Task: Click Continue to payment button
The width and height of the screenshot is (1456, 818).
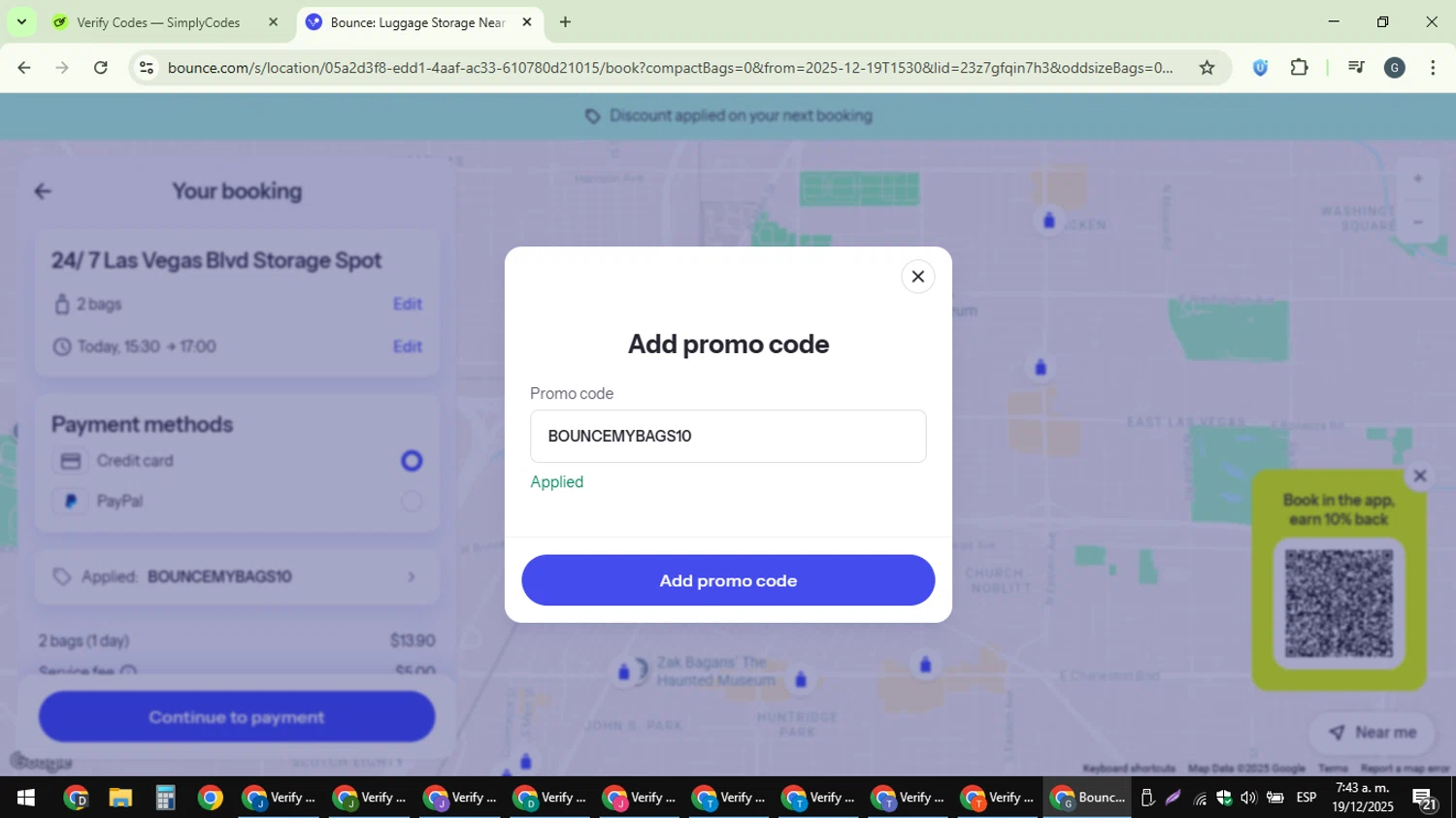Action: point(237,717)
